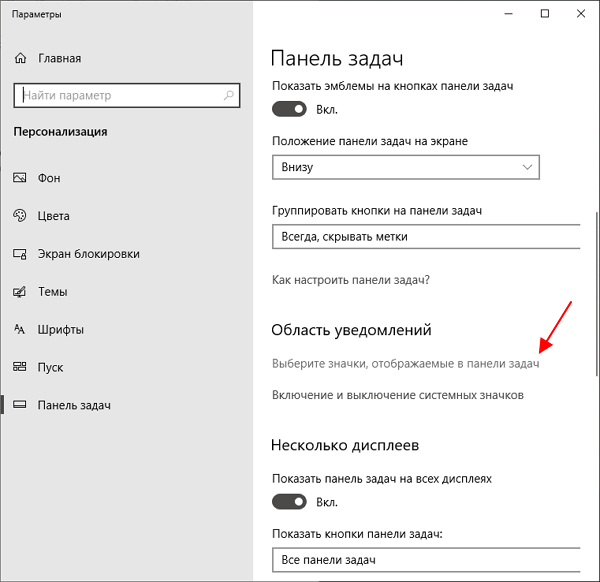Click the magnifier icon in search box

(x=229, y=95)
